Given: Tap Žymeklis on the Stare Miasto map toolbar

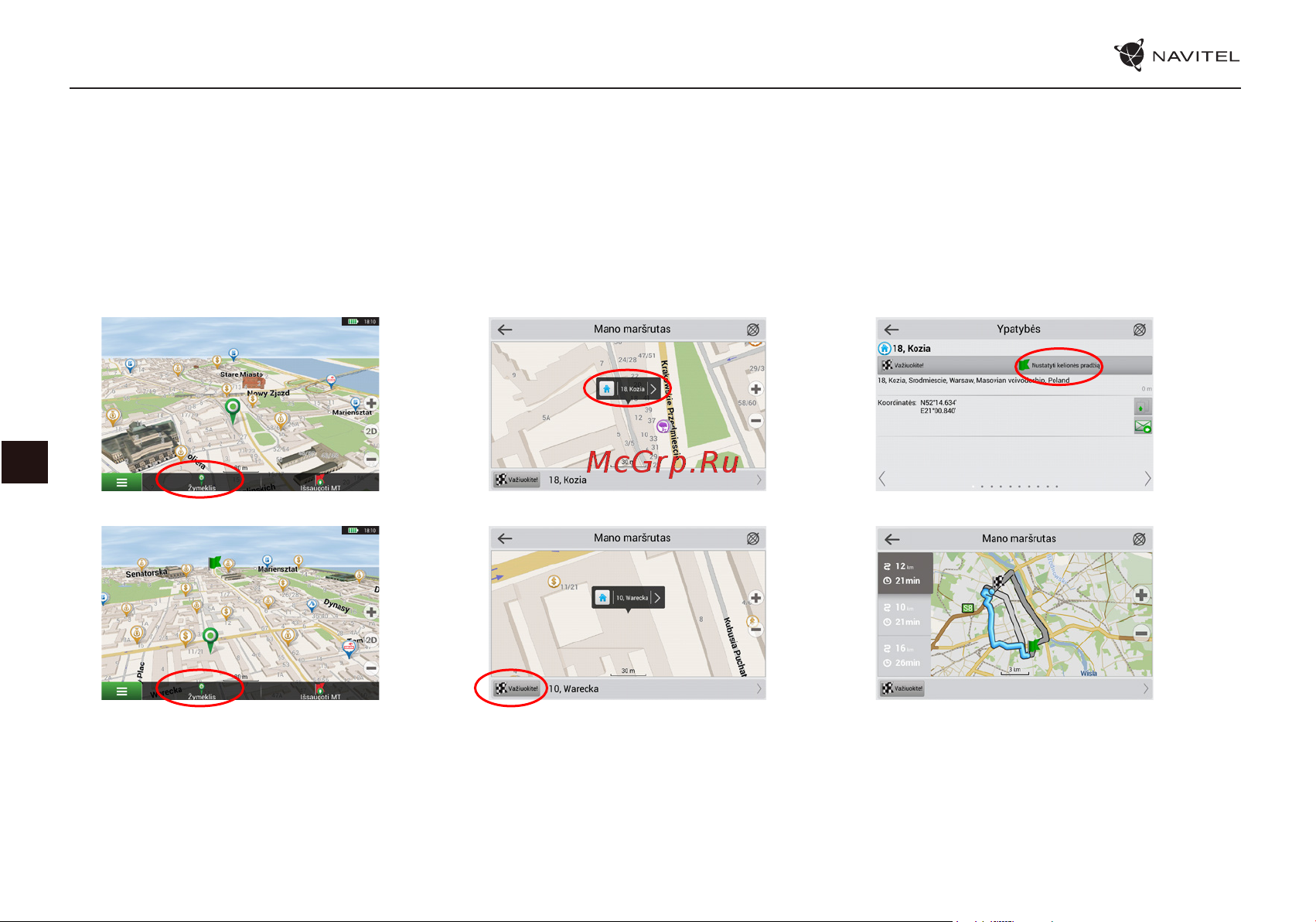Looking at the screenshot, I should pyautogui.click(x=202, y=483).
